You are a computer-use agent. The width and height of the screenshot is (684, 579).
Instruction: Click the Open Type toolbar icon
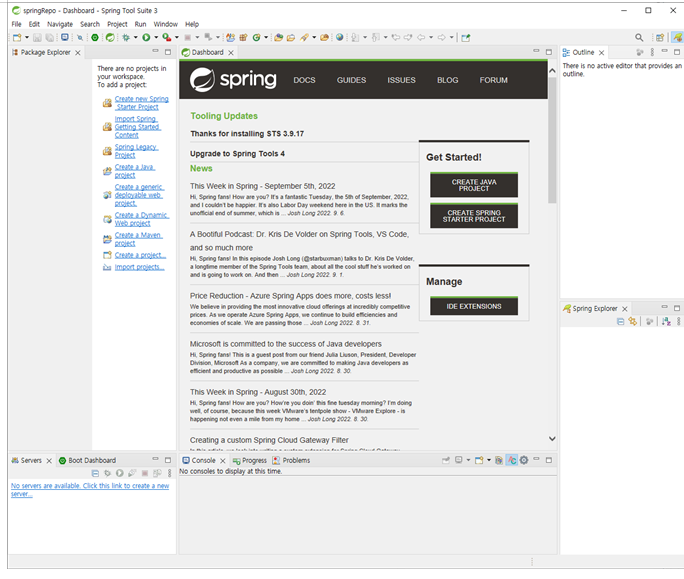pos(278,38)
